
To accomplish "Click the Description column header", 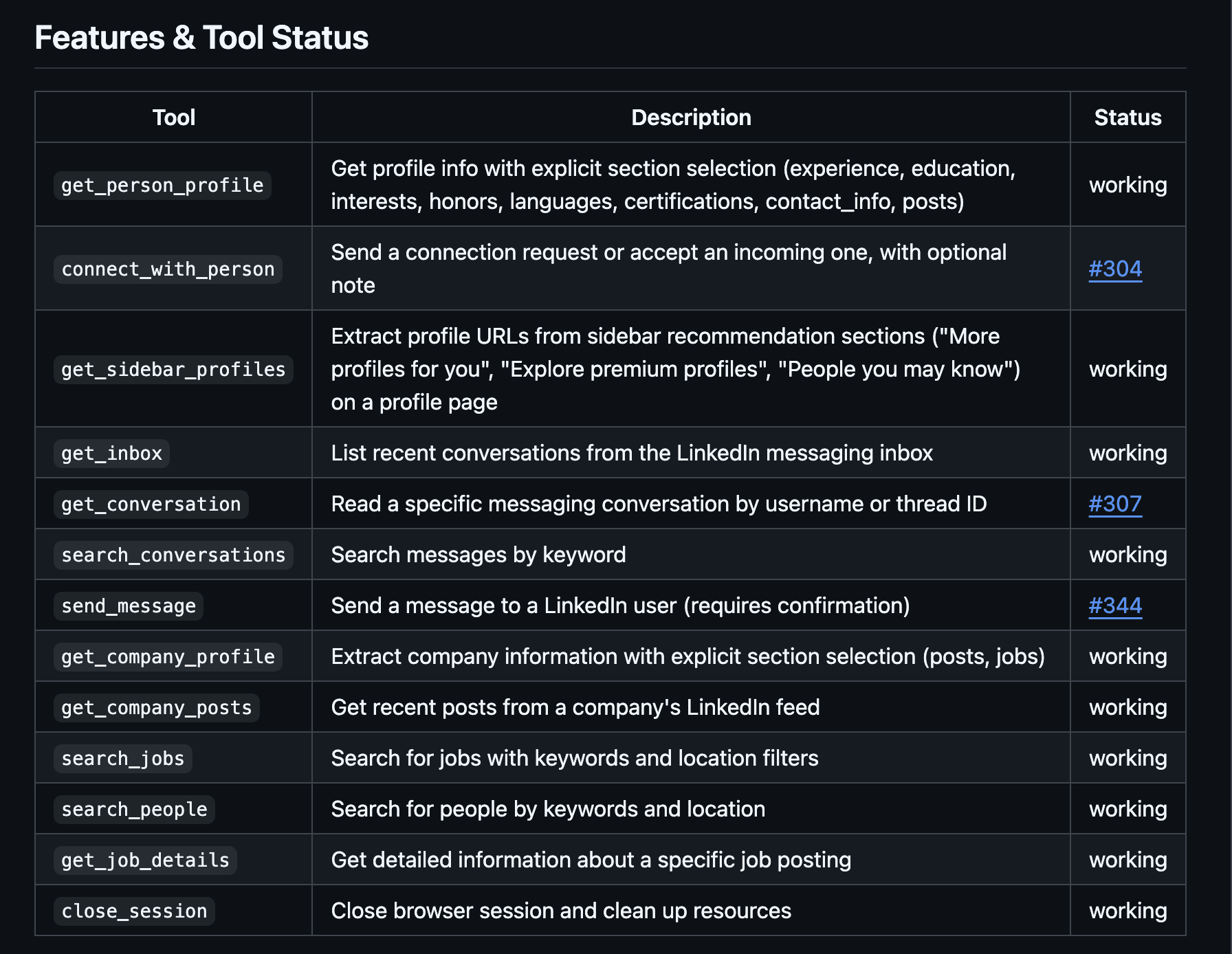I will (691, 118).
